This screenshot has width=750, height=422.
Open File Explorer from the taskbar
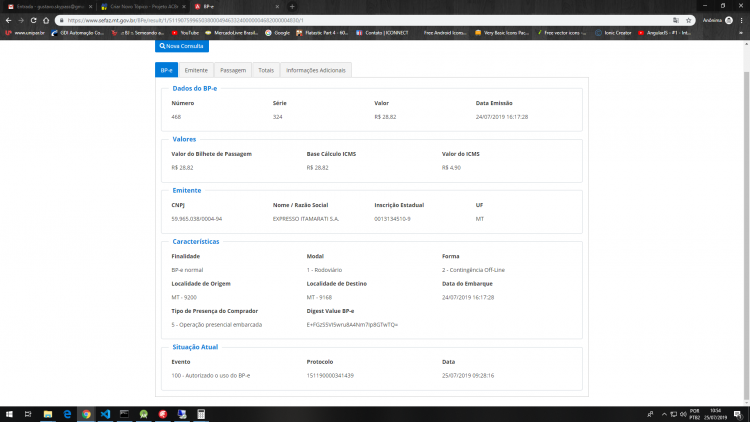48,414
